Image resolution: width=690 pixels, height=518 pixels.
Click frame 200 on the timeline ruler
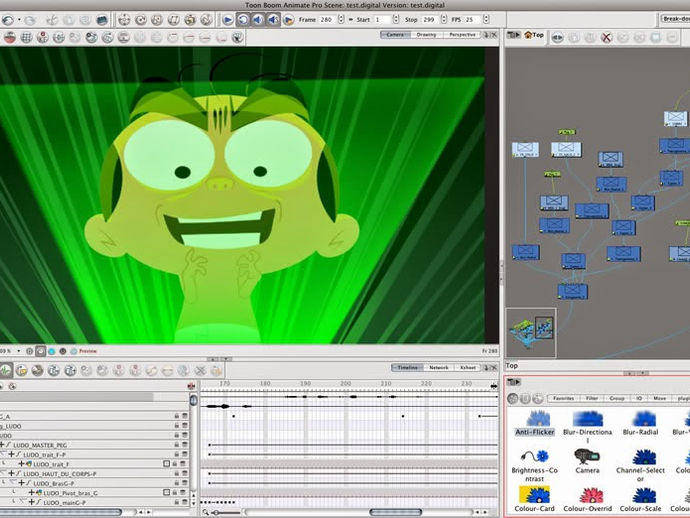345,384
